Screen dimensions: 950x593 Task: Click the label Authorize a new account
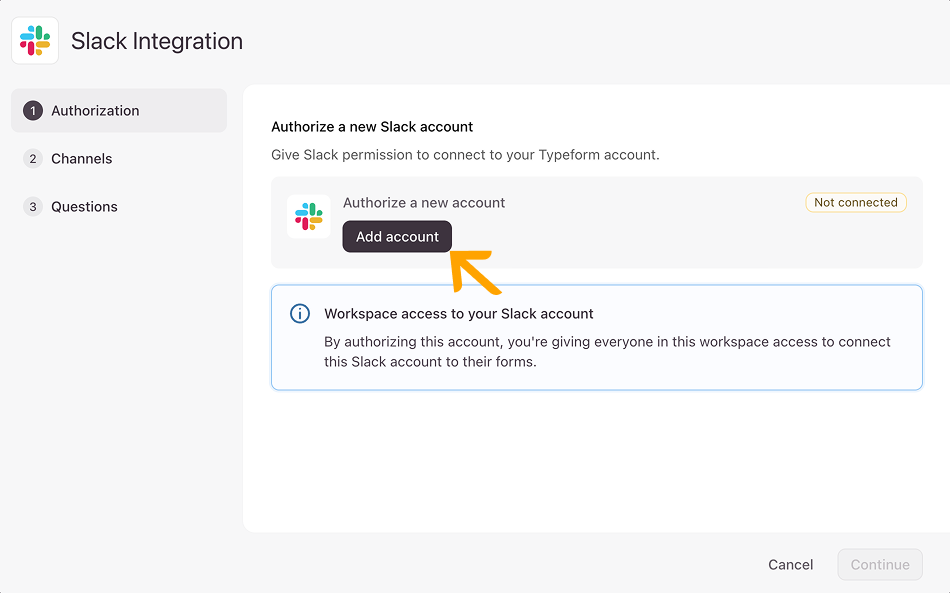424,203
